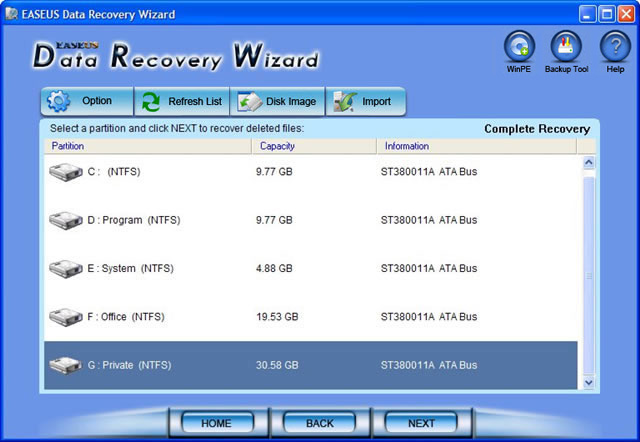This screenshot has width=640, height=442.
Task: Select the C: drive icon
Action: (x=65, y=171)
